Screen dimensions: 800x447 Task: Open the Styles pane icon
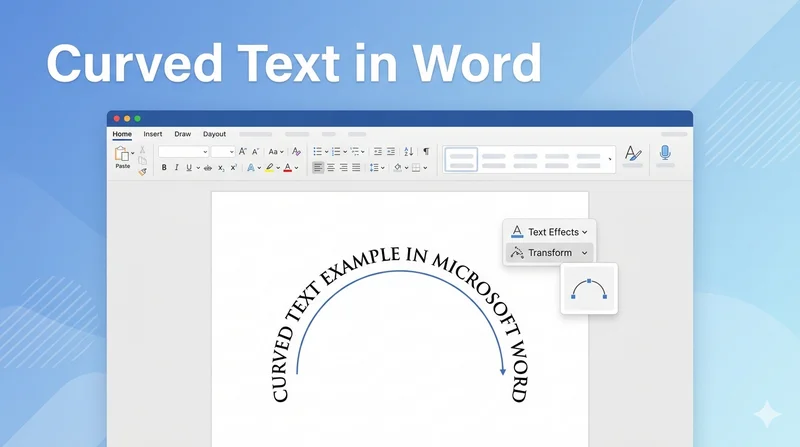(631, 153)
